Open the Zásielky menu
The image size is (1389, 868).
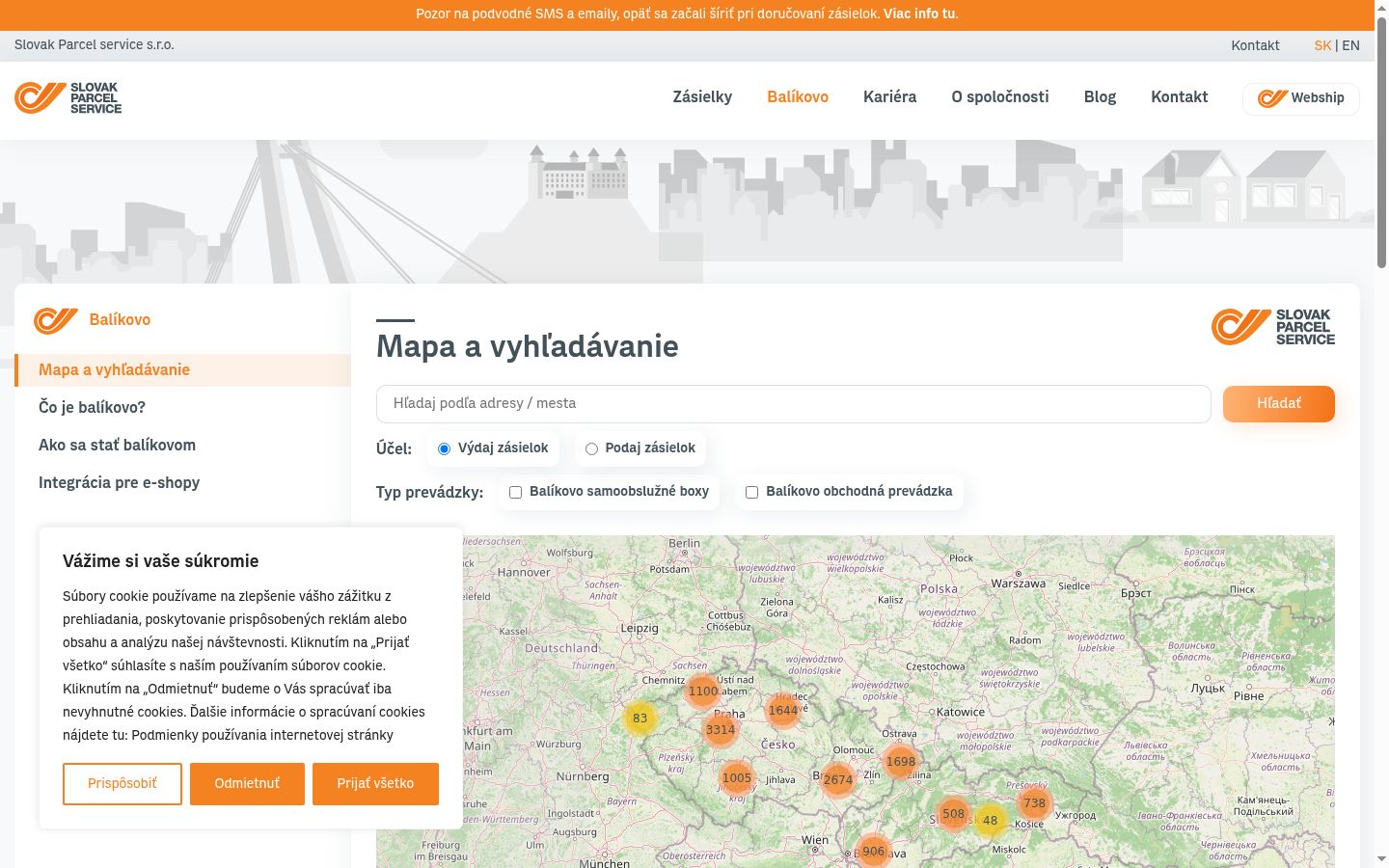(702, 96)
